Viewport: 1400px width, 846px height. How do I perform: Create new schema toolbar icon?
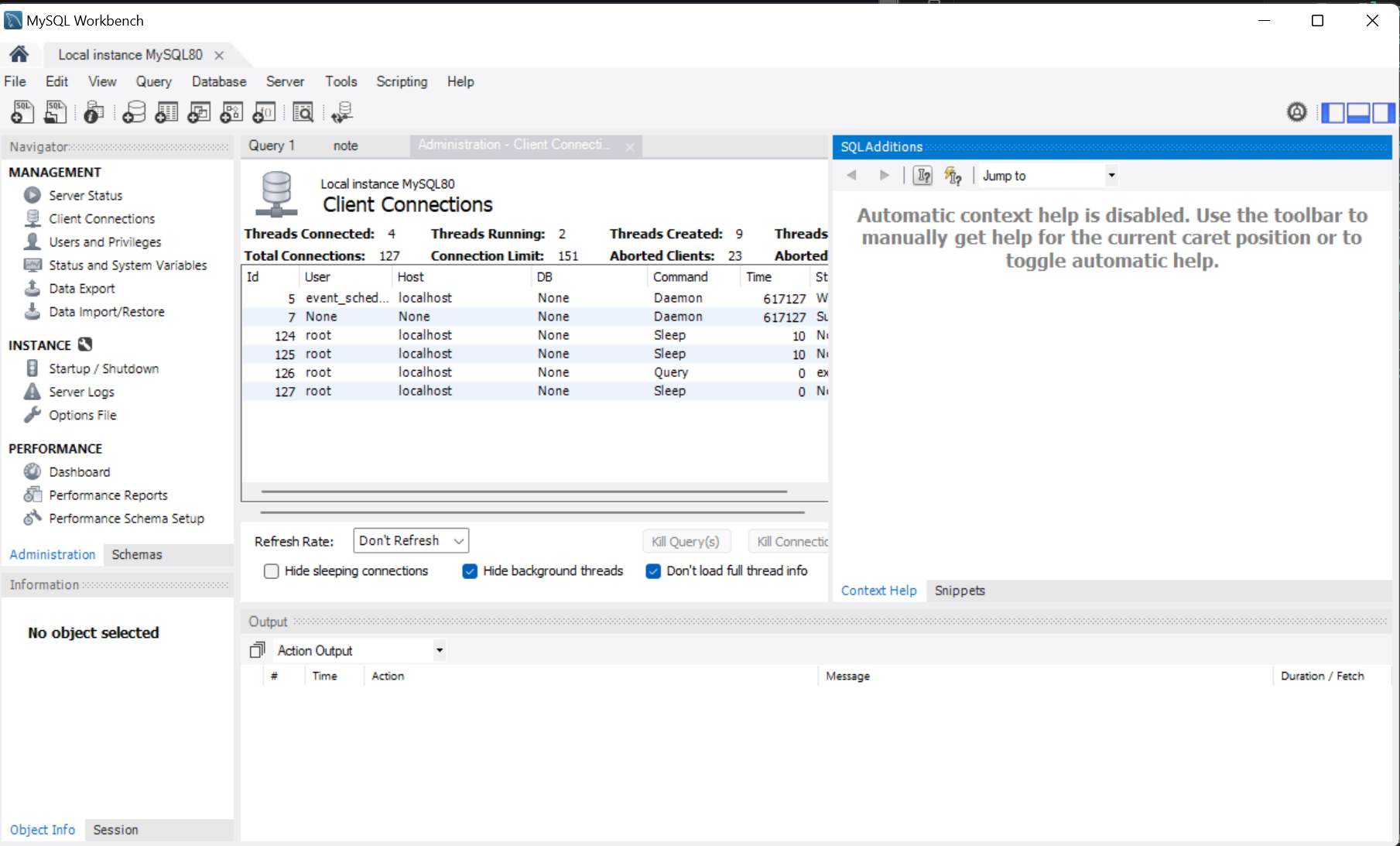(134, 112)
